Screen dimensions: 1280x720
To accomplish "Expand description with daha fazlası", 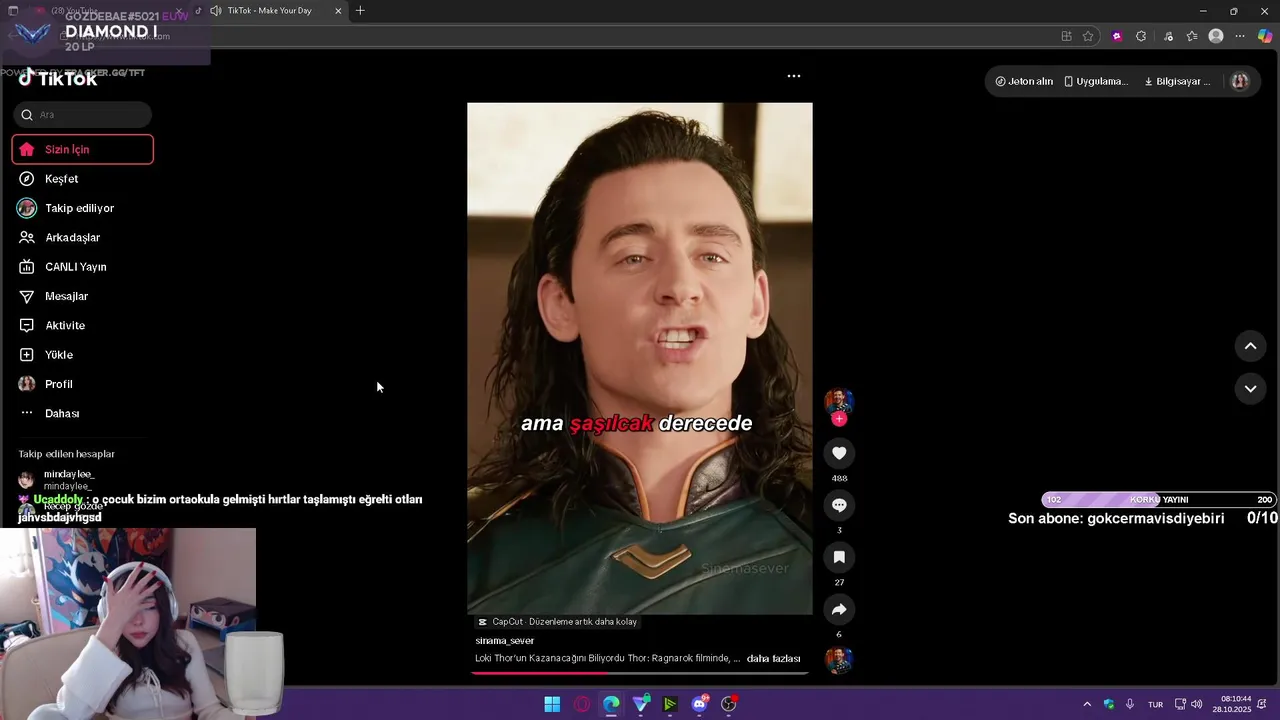I will 773,659.
